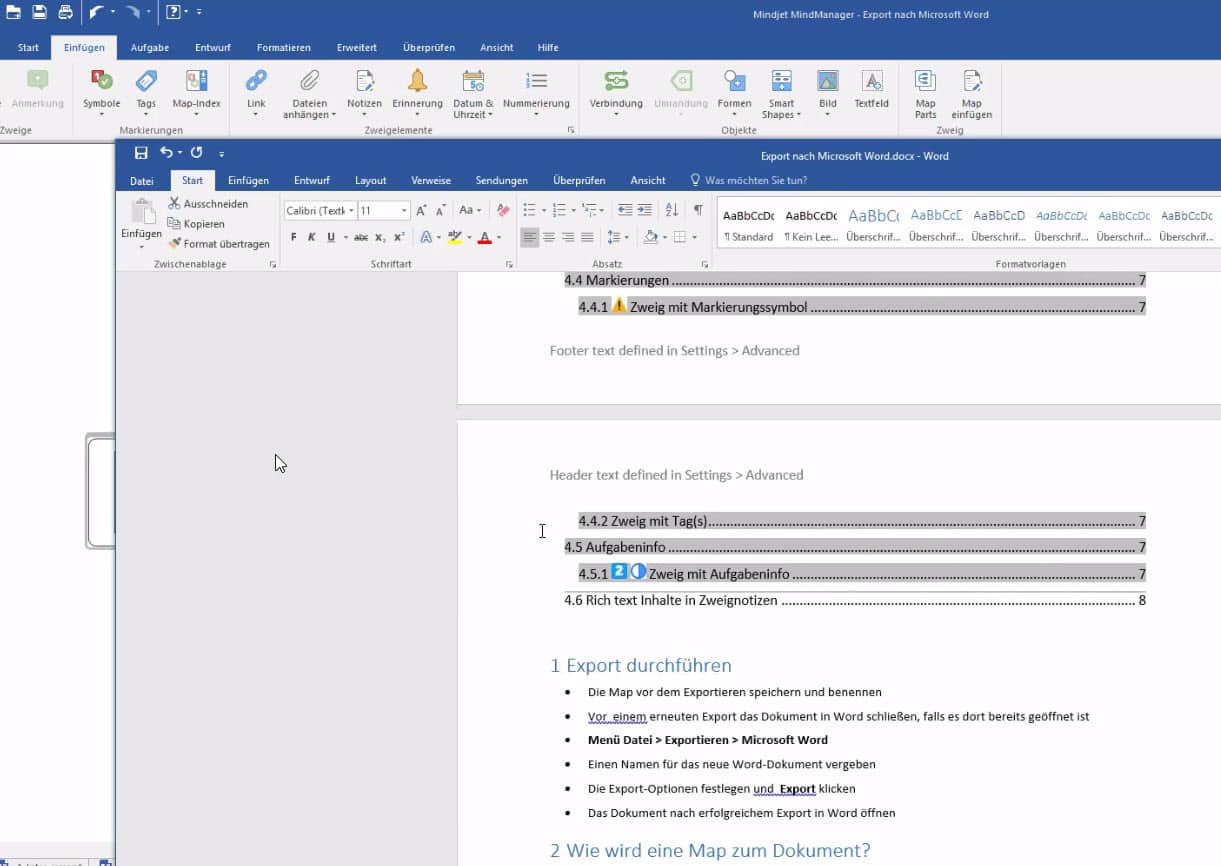Insert Datum & Uhrzeit in MindManager
Viewport: 1221px width, 866px height.
pos(473,92)
